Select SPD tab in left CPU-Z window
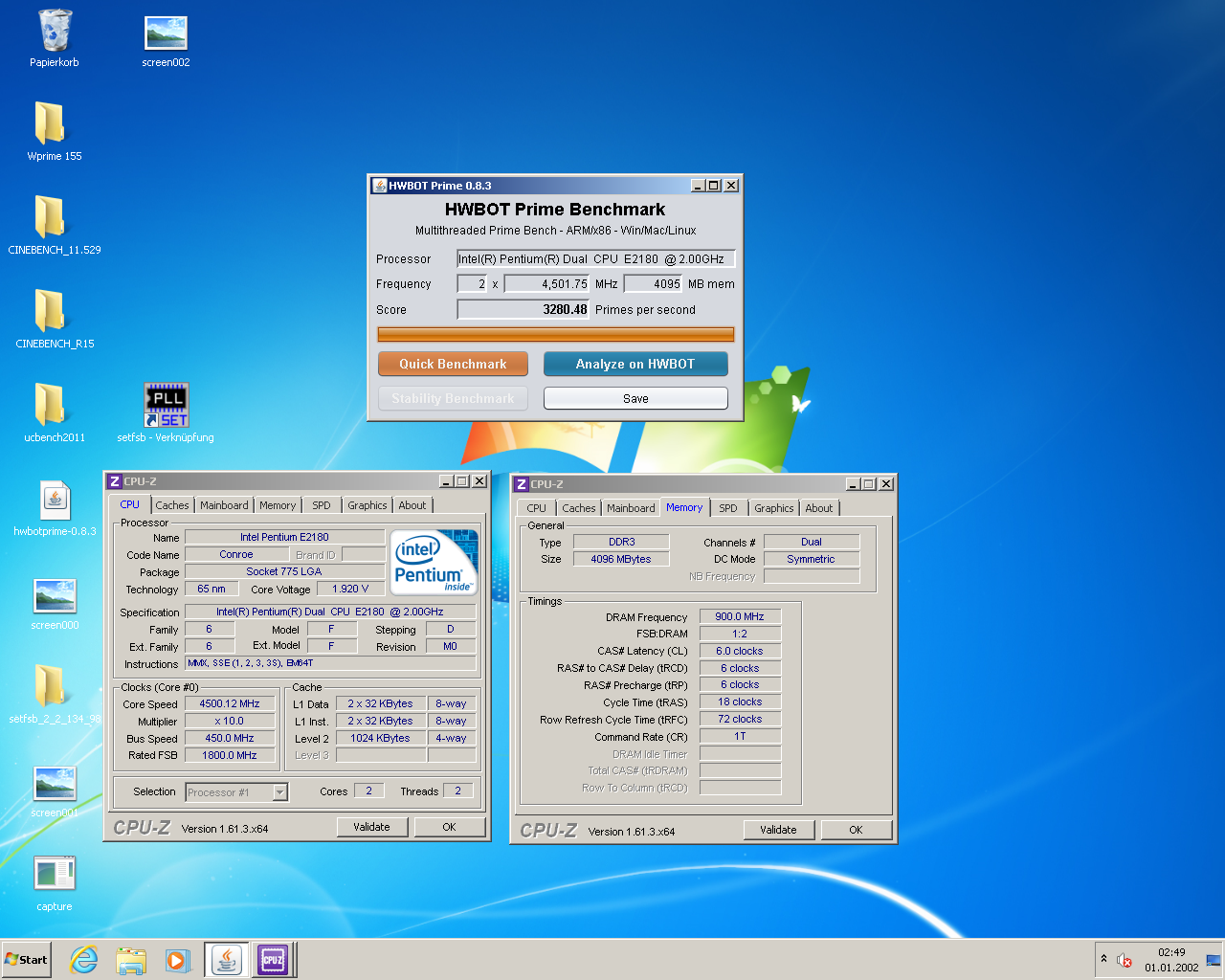Screen dimensions: 1225x980 point(322,505)
